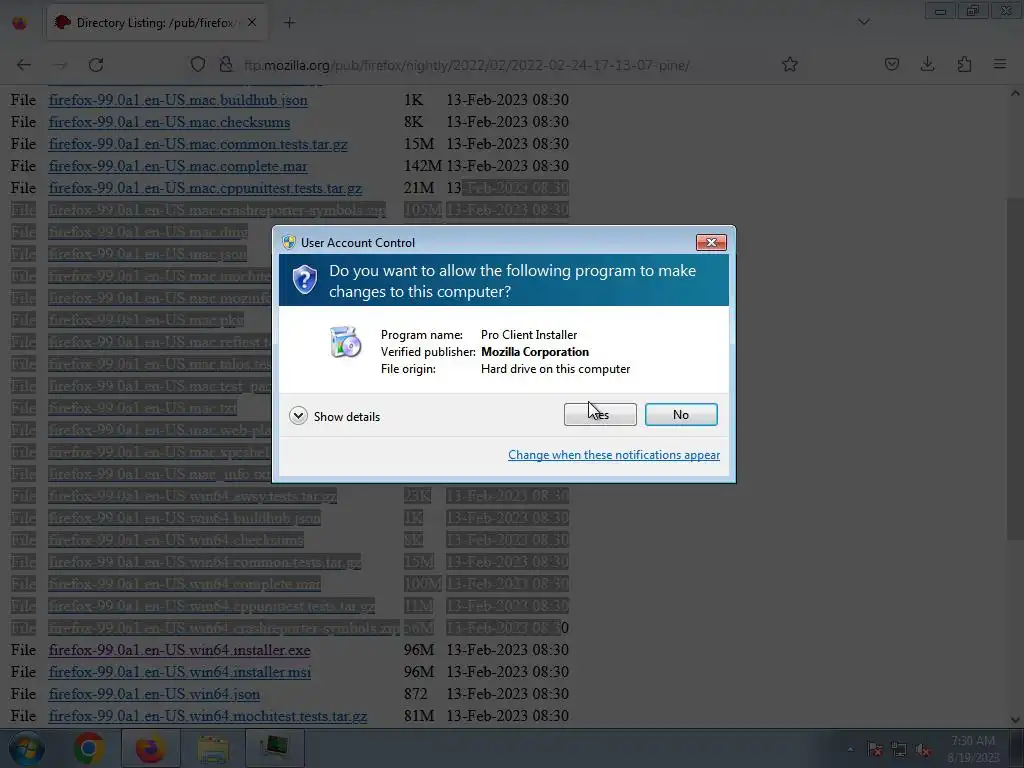This screenshot has height=768, width=1024.
Task: Click the Firefox logo beside the tabs
Action: click(x=20, y=23)
